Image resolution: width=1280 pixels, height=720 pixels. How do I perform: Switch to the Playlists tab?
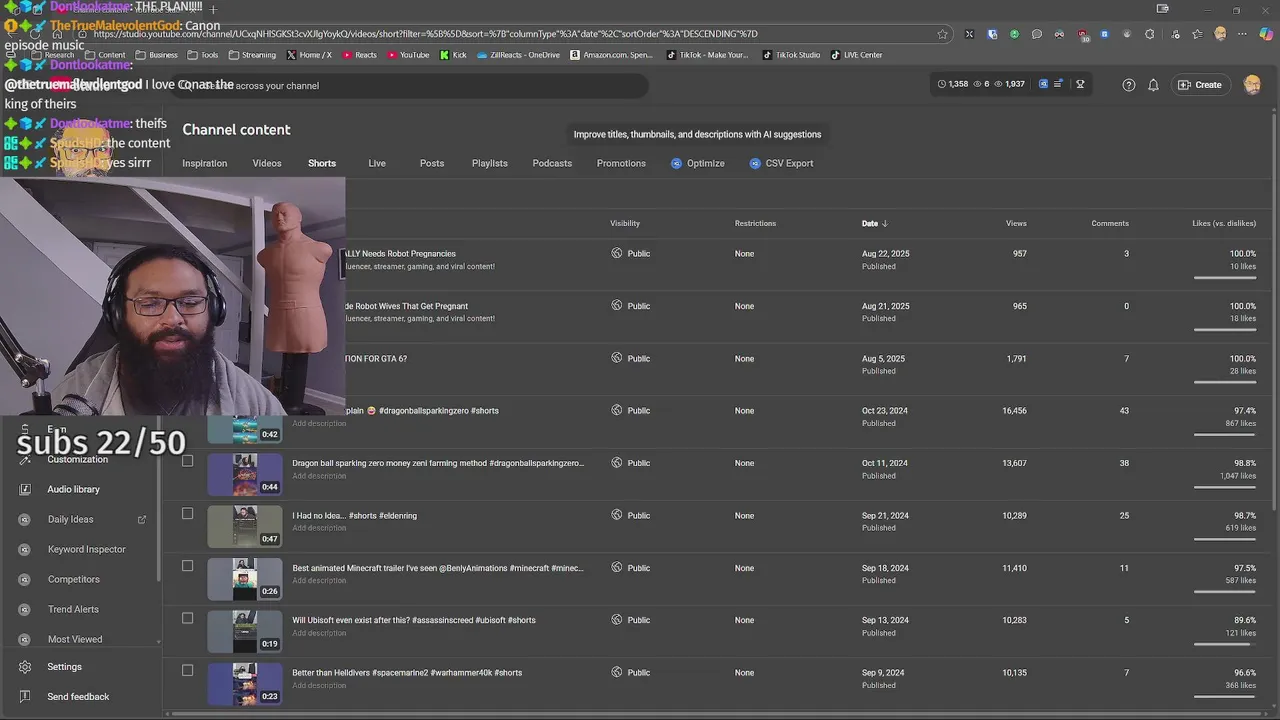(x=490, y=163)
